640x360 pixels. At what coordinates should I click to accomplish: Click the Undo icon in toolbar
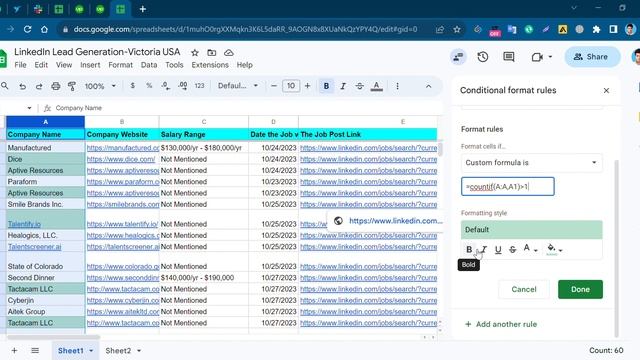point(22,86)
